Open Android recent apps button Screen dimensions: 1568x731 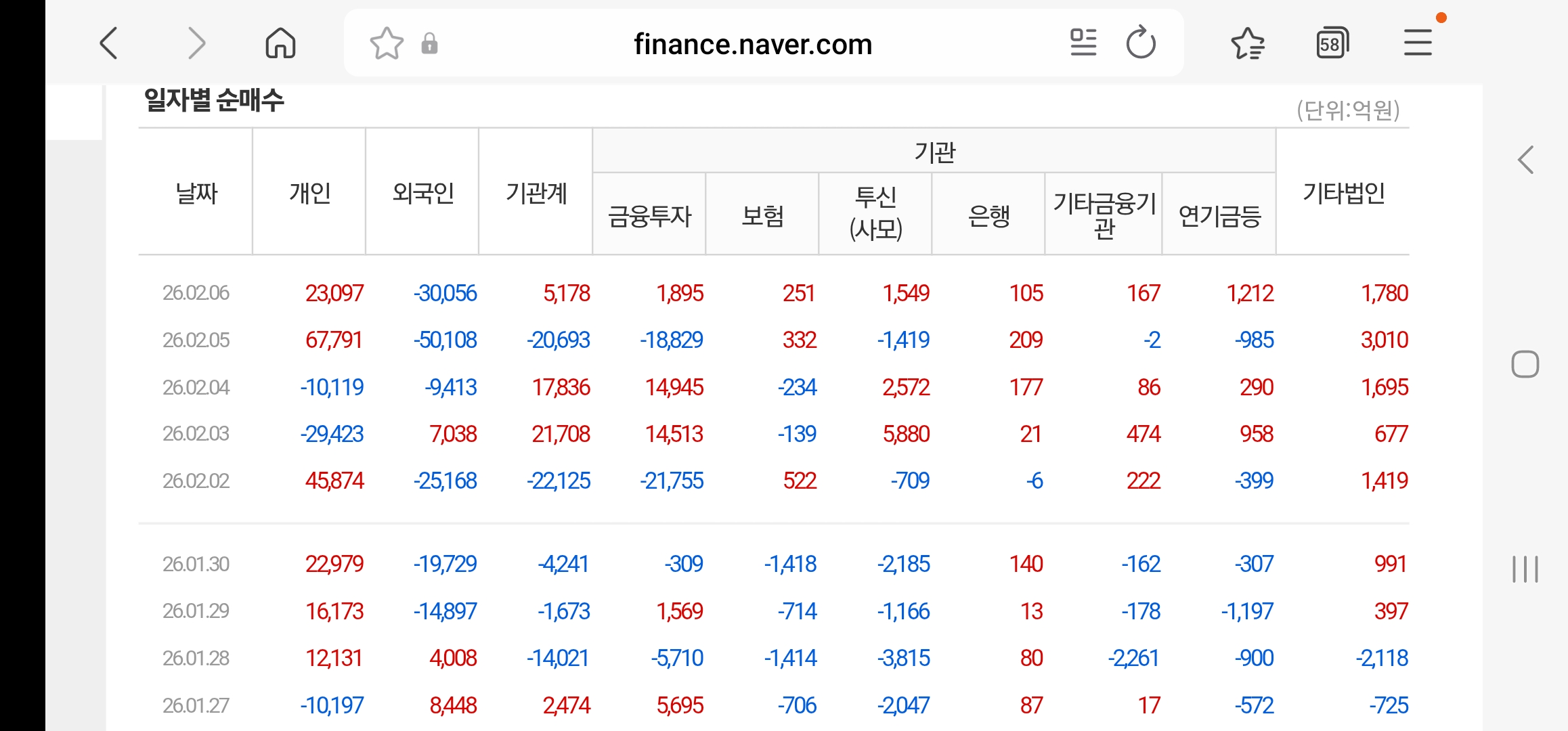coord(1525,569)
